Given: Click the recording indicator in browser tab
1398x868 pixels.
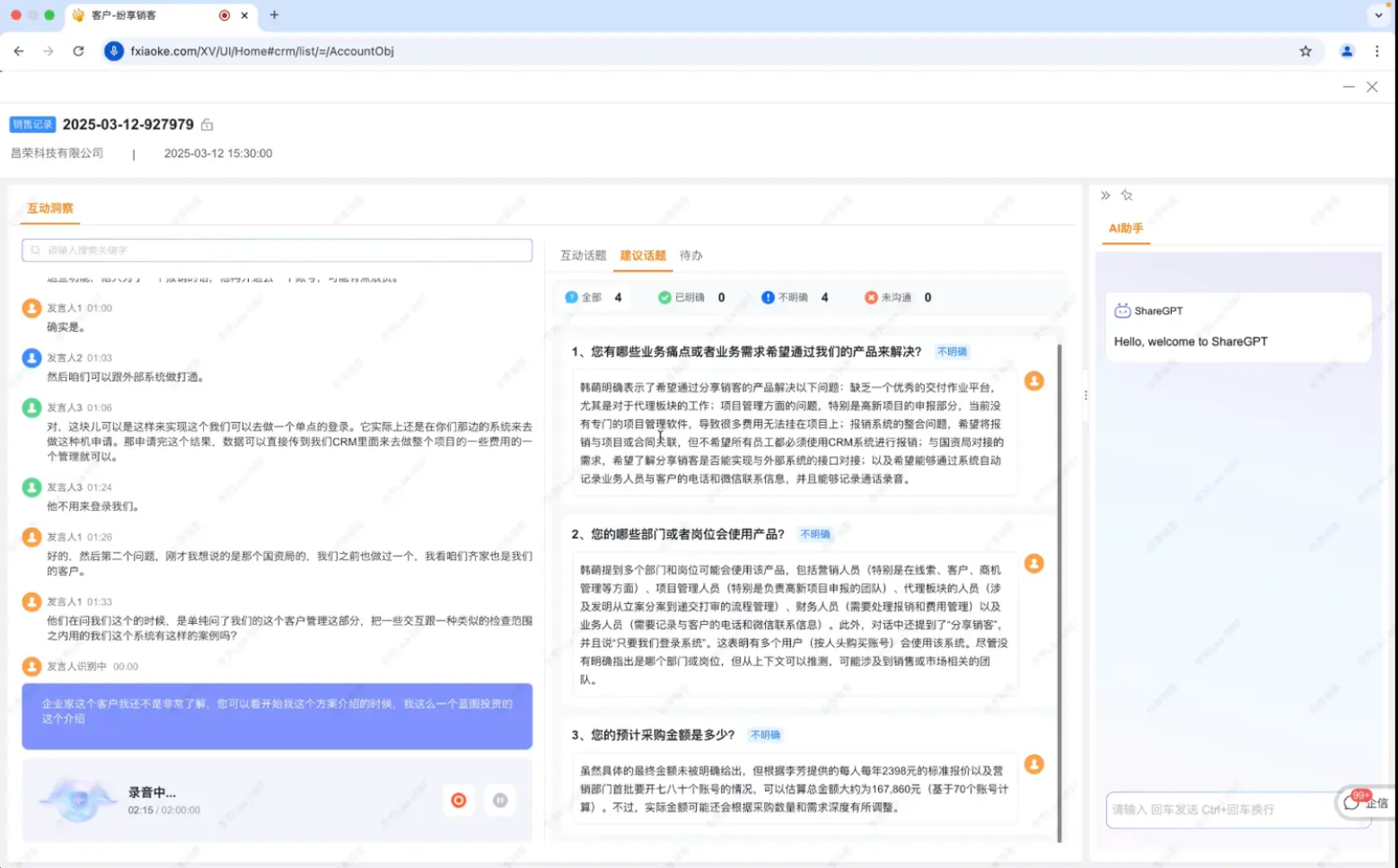Looking at the screenshot, I should click(224, 15).
